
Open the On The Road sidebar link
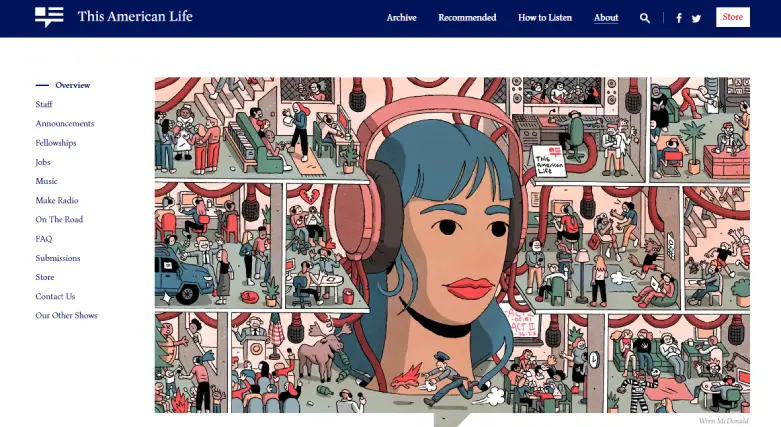[59, 219]
